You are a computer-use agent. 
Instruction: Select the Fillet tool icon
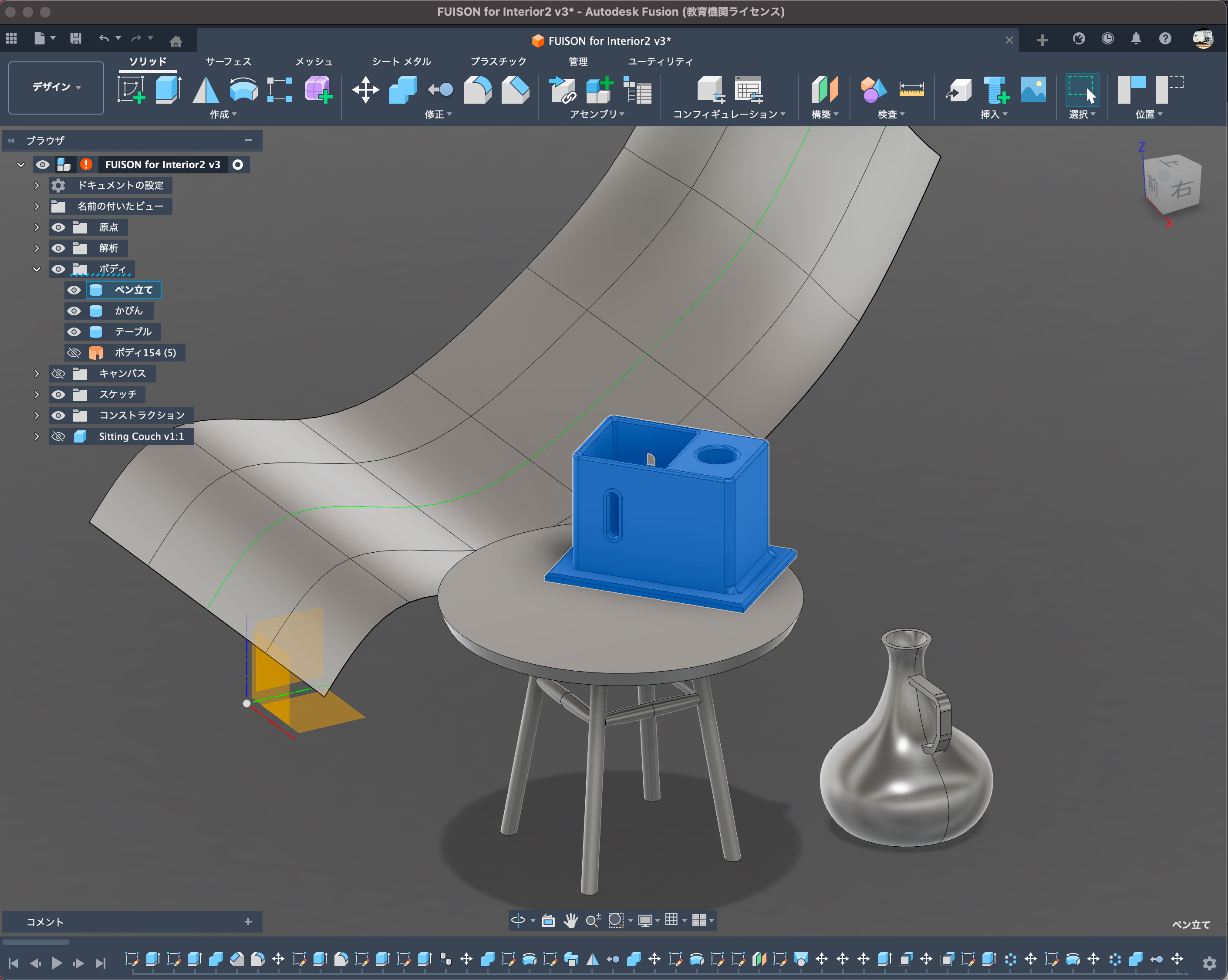coord(477,89)
